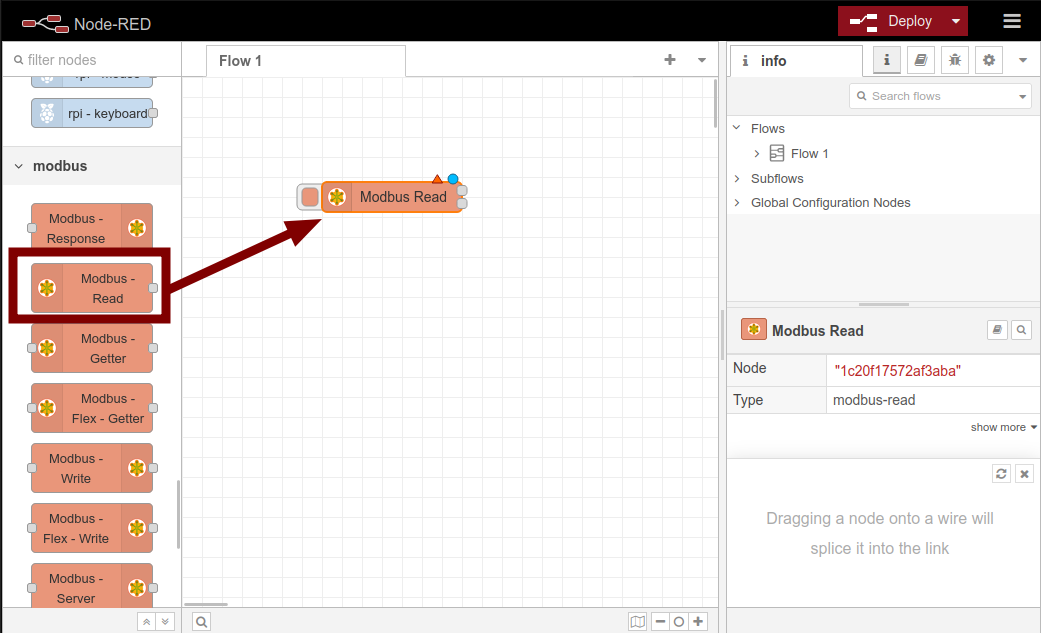Image resolution: width=1041 pixels, height=633 pixels.
Task: Select the Flow 1 tab
Action: (x=241, y=61)
